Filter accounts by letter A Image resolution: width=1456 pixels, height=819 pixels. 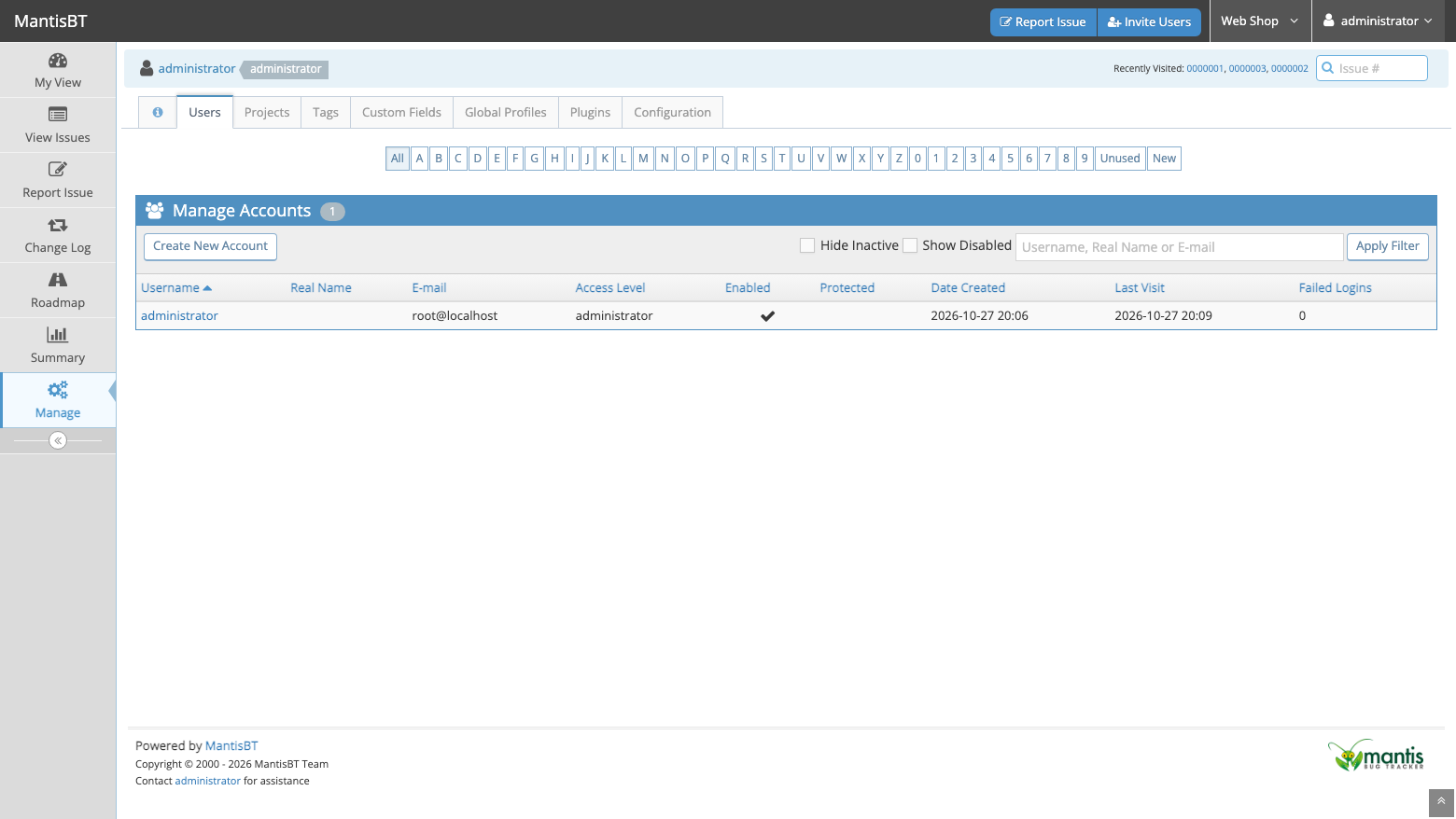click(x=420, y=159)
